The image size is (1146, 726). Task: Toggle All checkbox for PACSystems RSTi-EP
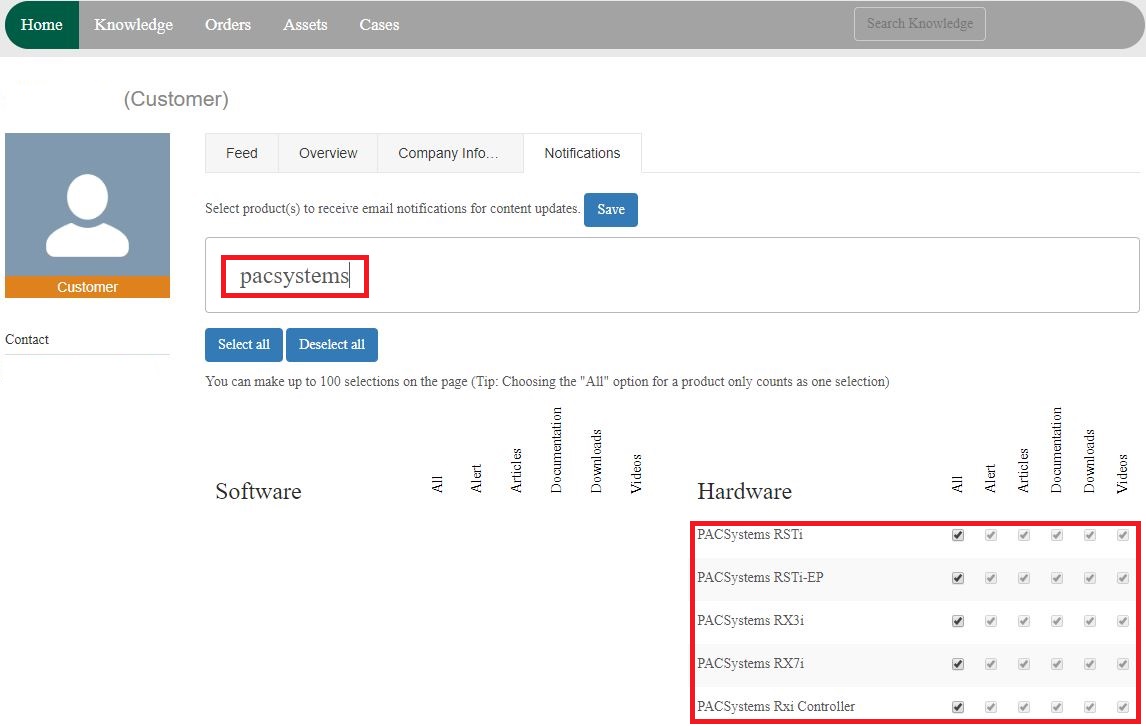(958, 578)
